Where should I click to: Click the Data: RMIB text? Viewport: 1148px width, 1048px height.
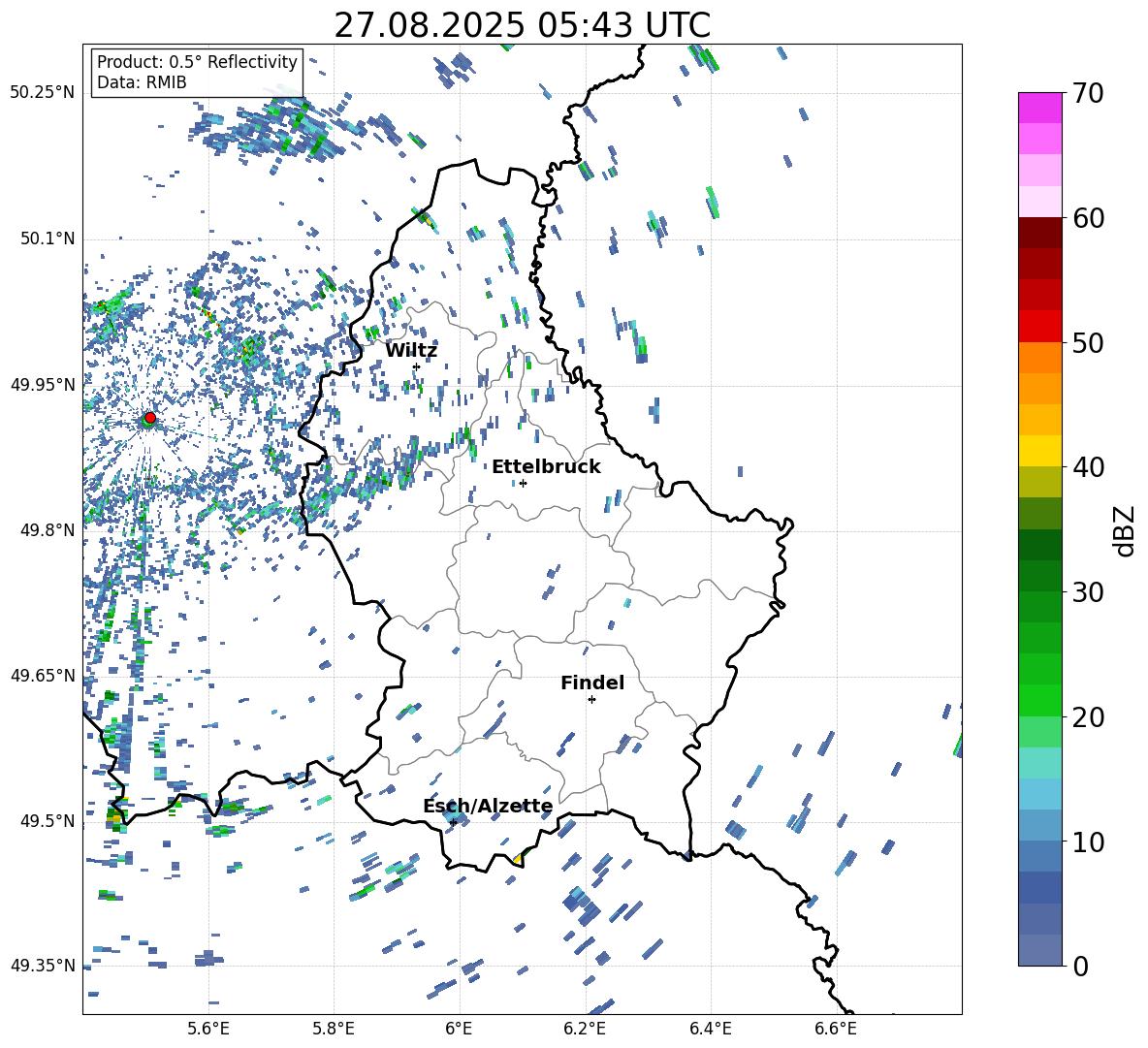click(x=142, y=82)
